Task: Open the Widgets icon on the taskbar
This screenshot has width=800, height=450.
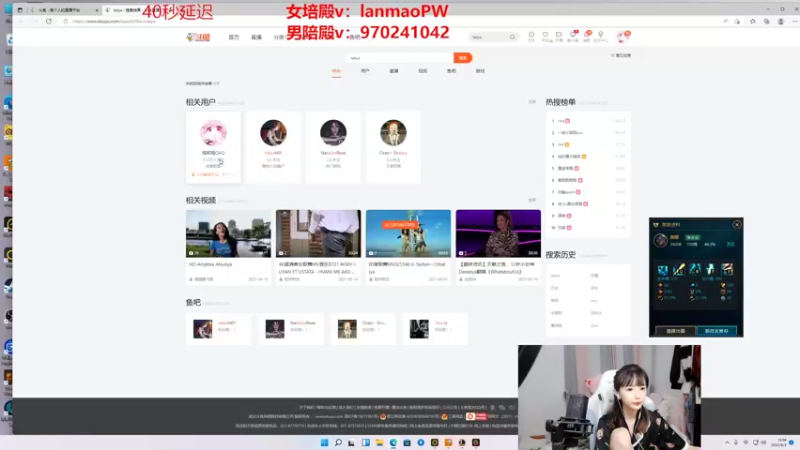Action: [x=365, y=442]
